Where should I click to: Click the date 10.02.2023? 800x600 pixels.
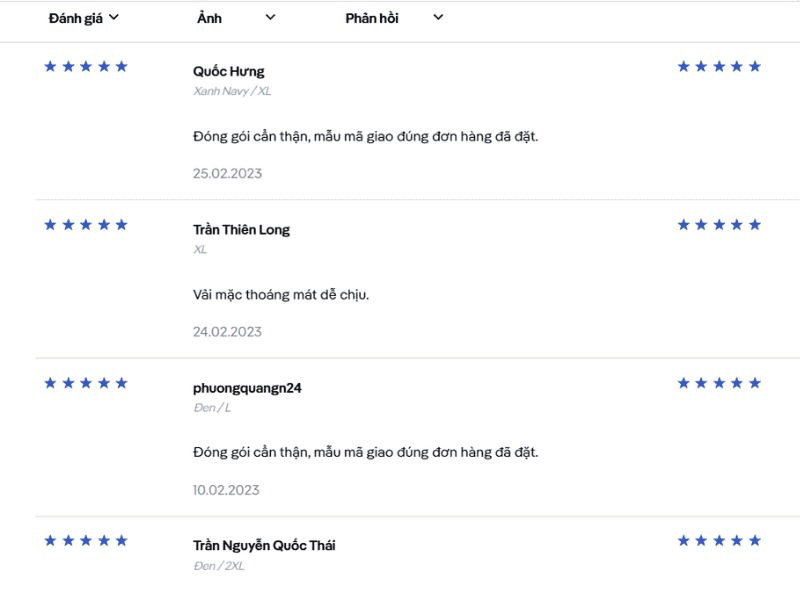[x=226, y=490]
